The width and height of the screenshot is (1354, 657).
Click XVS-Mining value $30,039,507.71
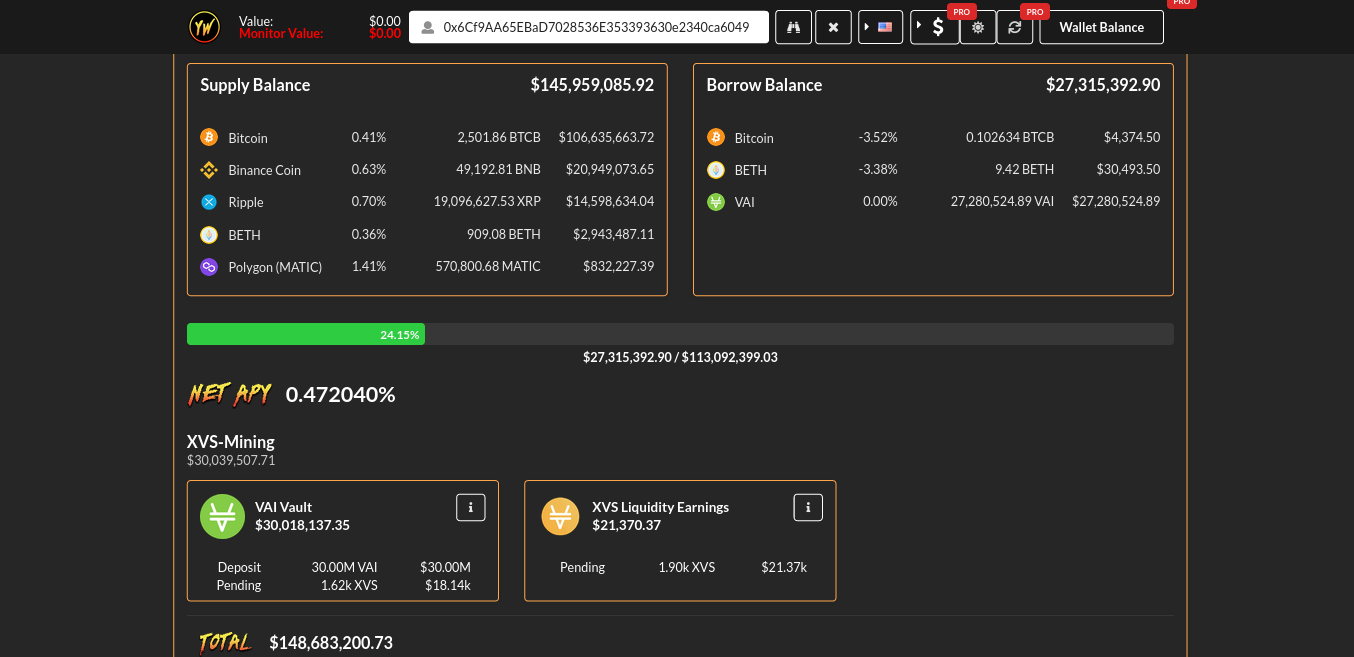coord(231,460)
